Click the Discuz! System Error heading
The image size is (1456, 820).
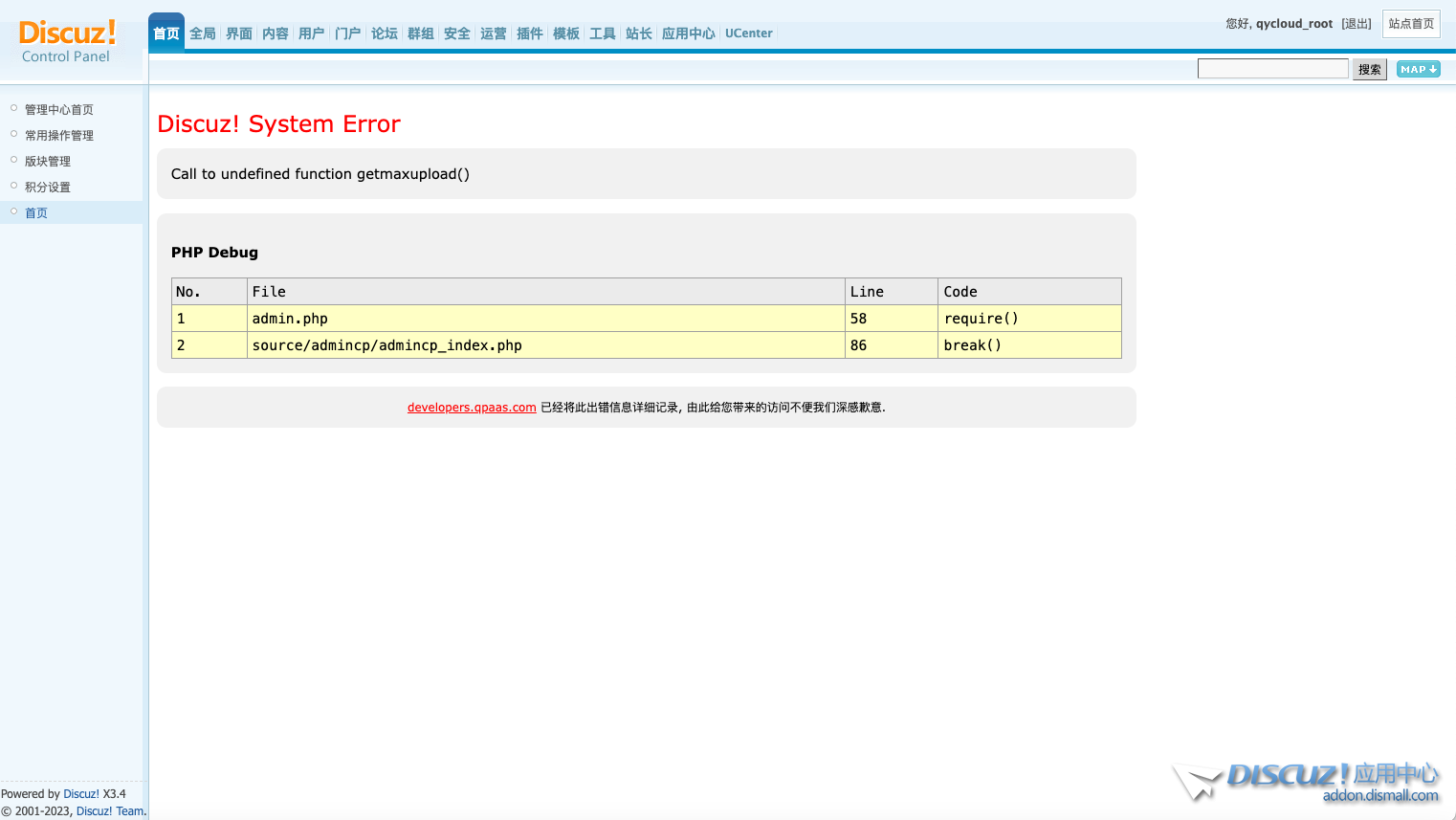click(x=278, y=124)
